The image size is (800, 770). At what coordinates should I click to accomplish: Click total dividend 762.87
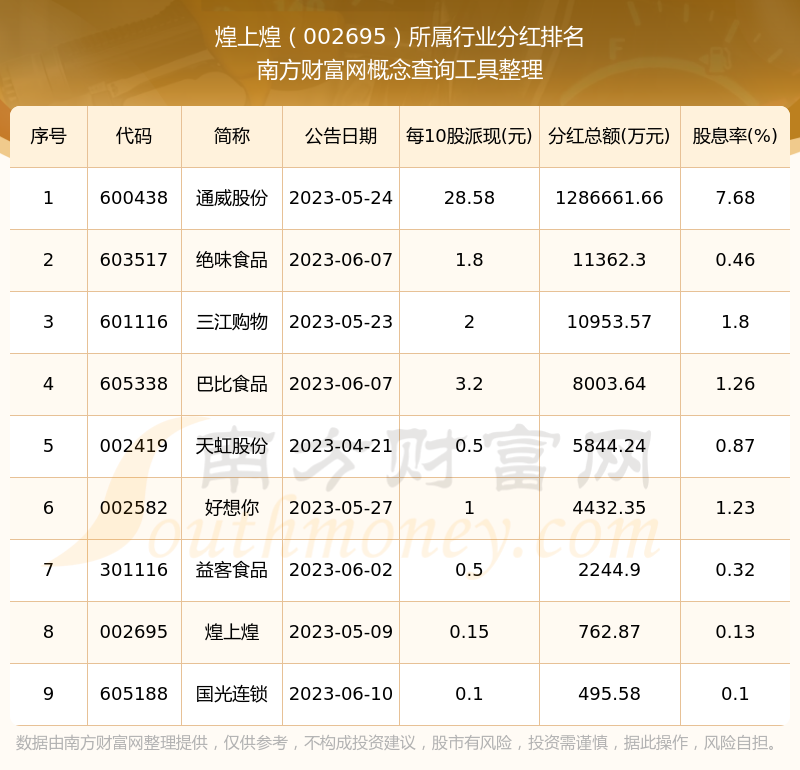(x=610, y=632)
